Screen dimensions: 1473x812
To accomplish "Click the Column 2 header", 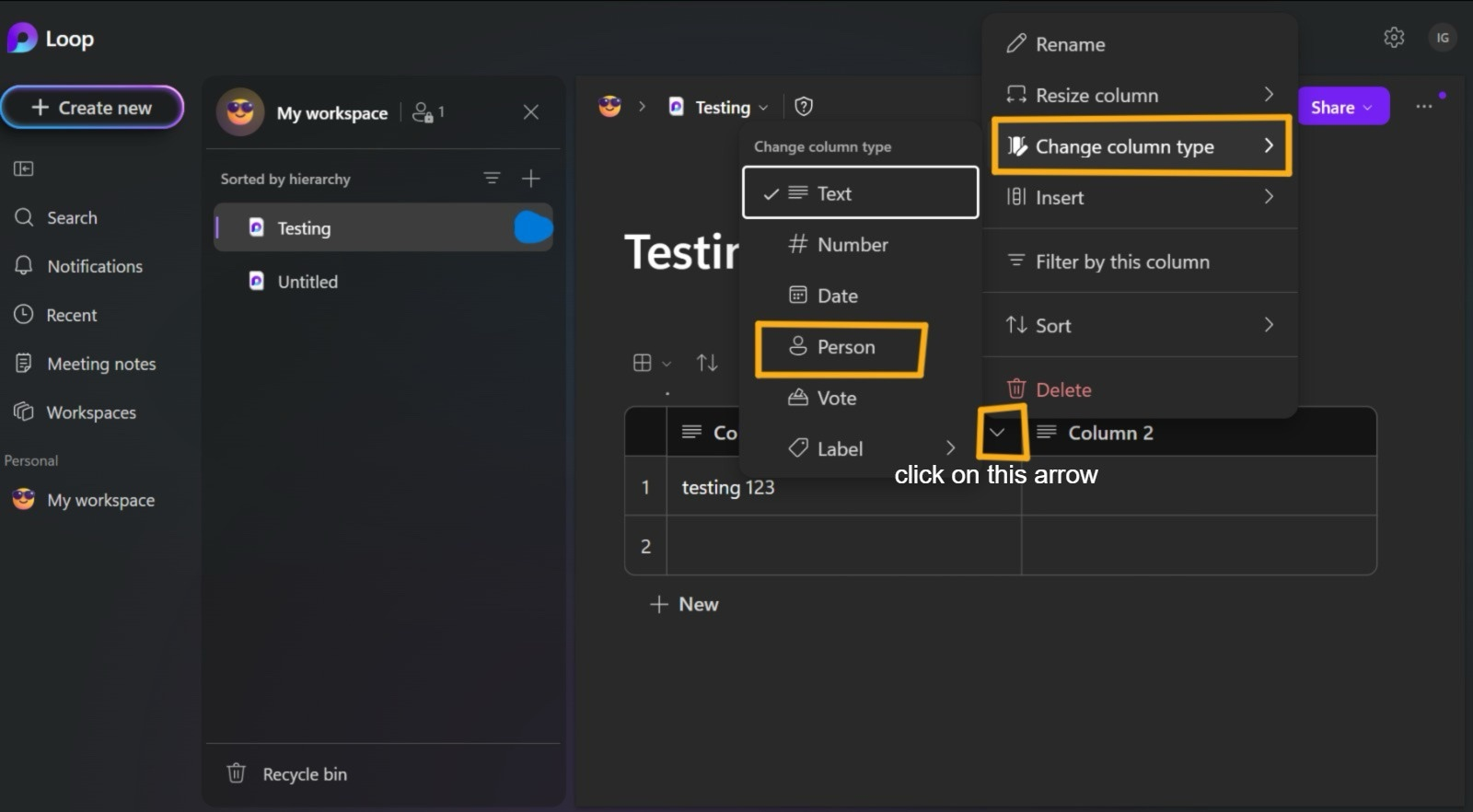I will pos(1199,433).
